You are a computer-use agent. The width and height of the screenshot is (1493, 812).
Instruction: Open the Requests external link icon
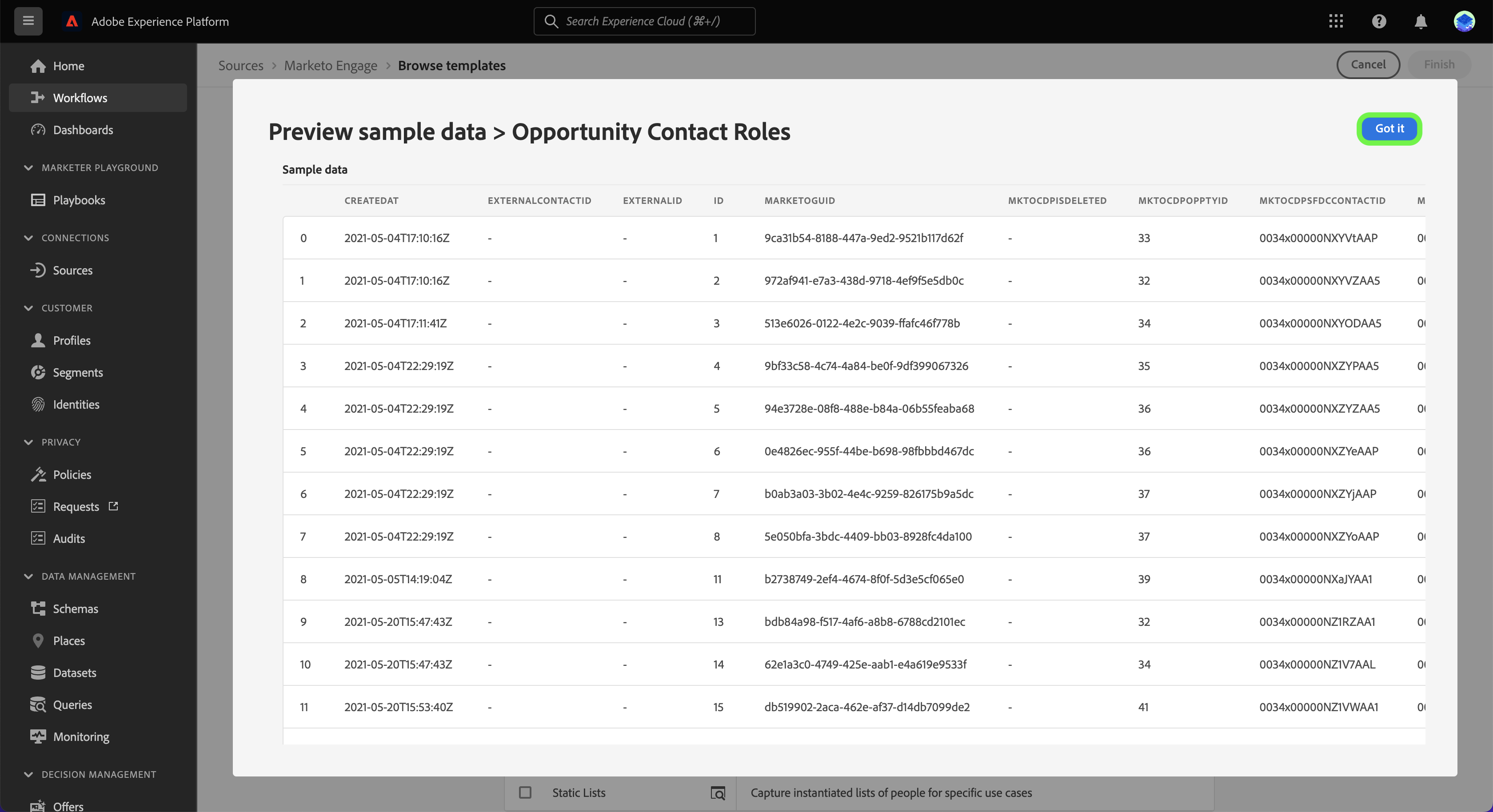(x=114, y=506)
